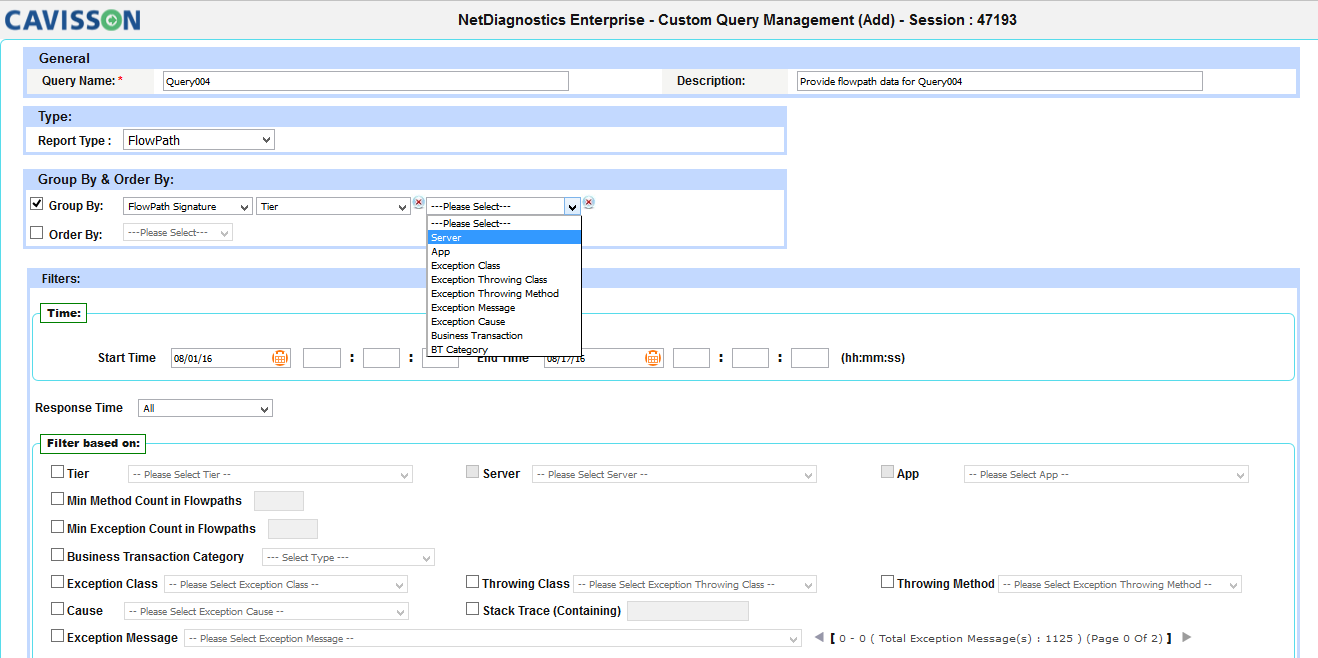Check Business Transaction Category filter

[x=58, y=555]
